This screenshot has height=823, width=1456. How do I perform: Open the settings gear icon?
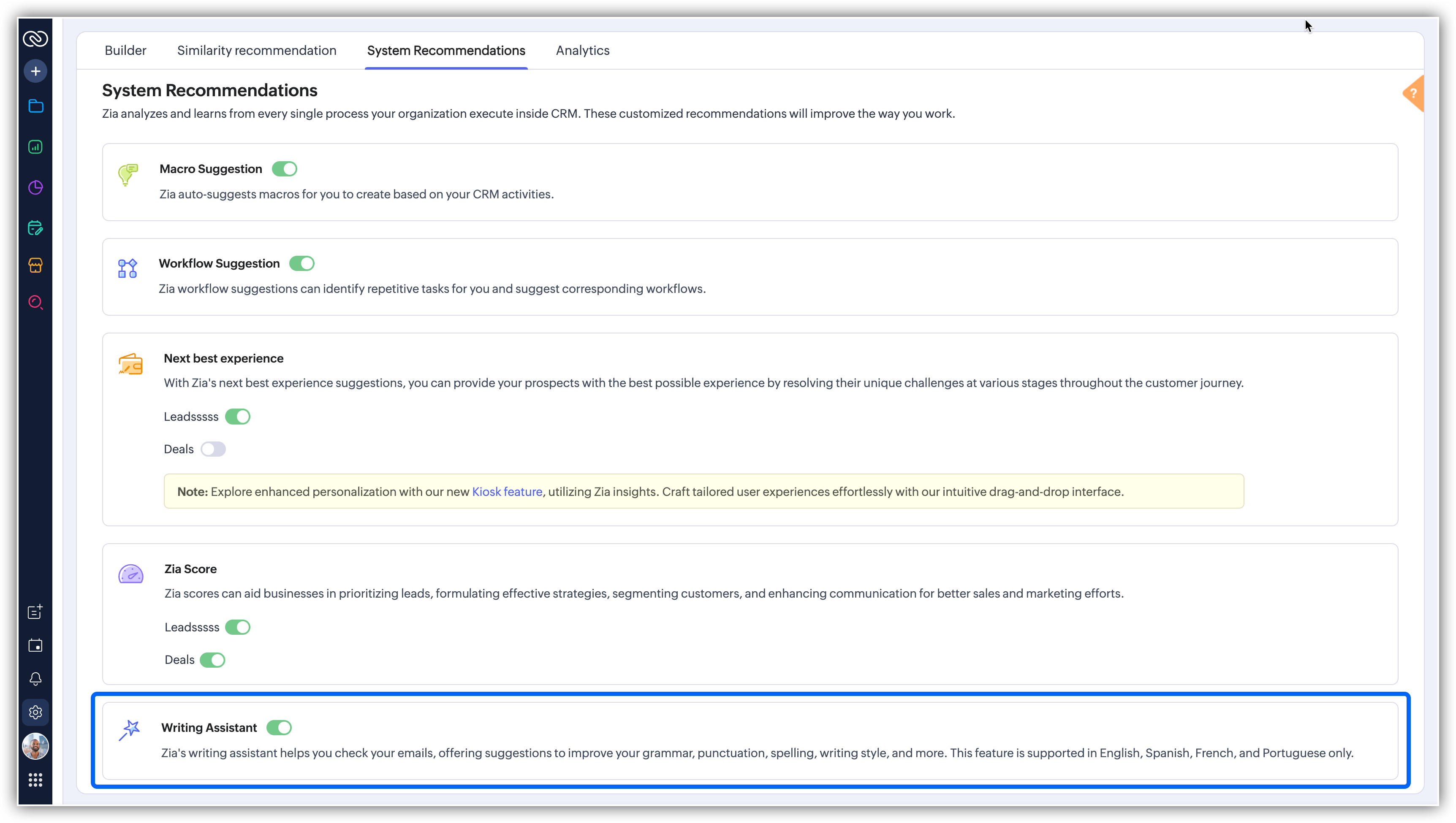35,712
